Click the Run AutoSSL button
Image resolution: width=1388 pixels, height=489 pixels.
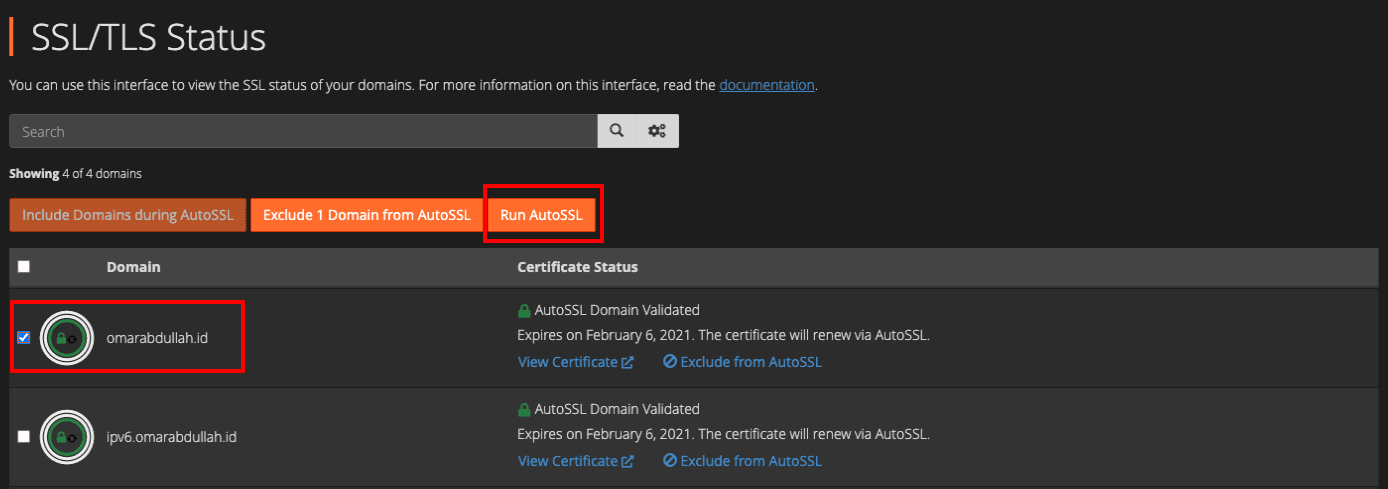[x=541, y=215]
